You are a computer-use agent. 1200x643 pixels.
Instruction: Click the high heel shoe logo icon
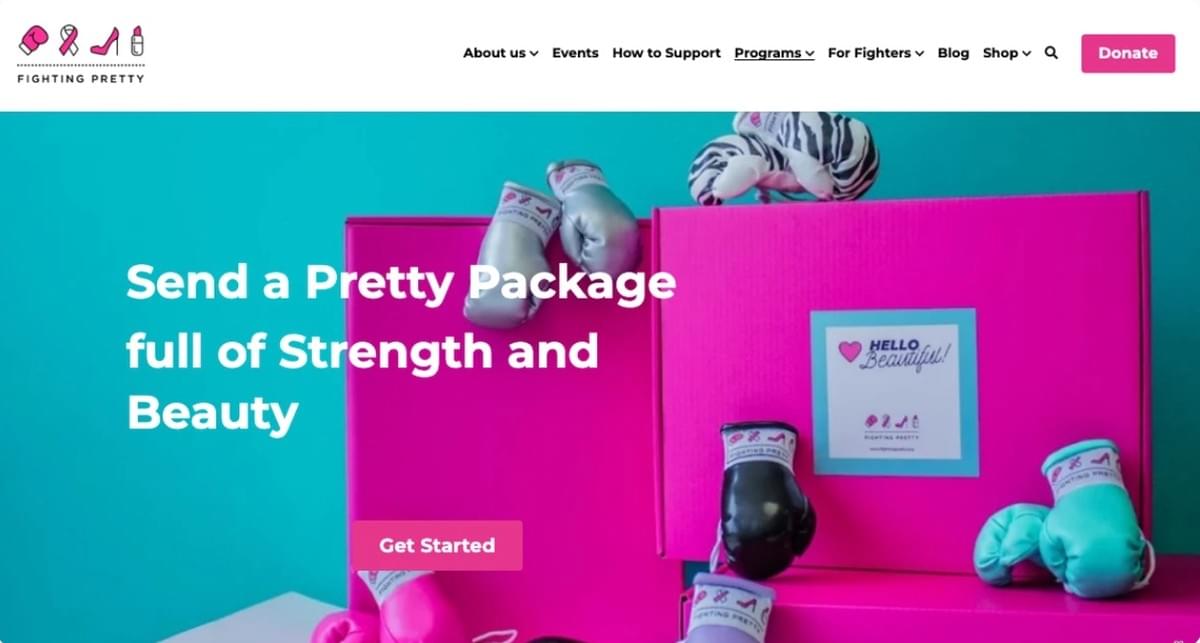105,41
